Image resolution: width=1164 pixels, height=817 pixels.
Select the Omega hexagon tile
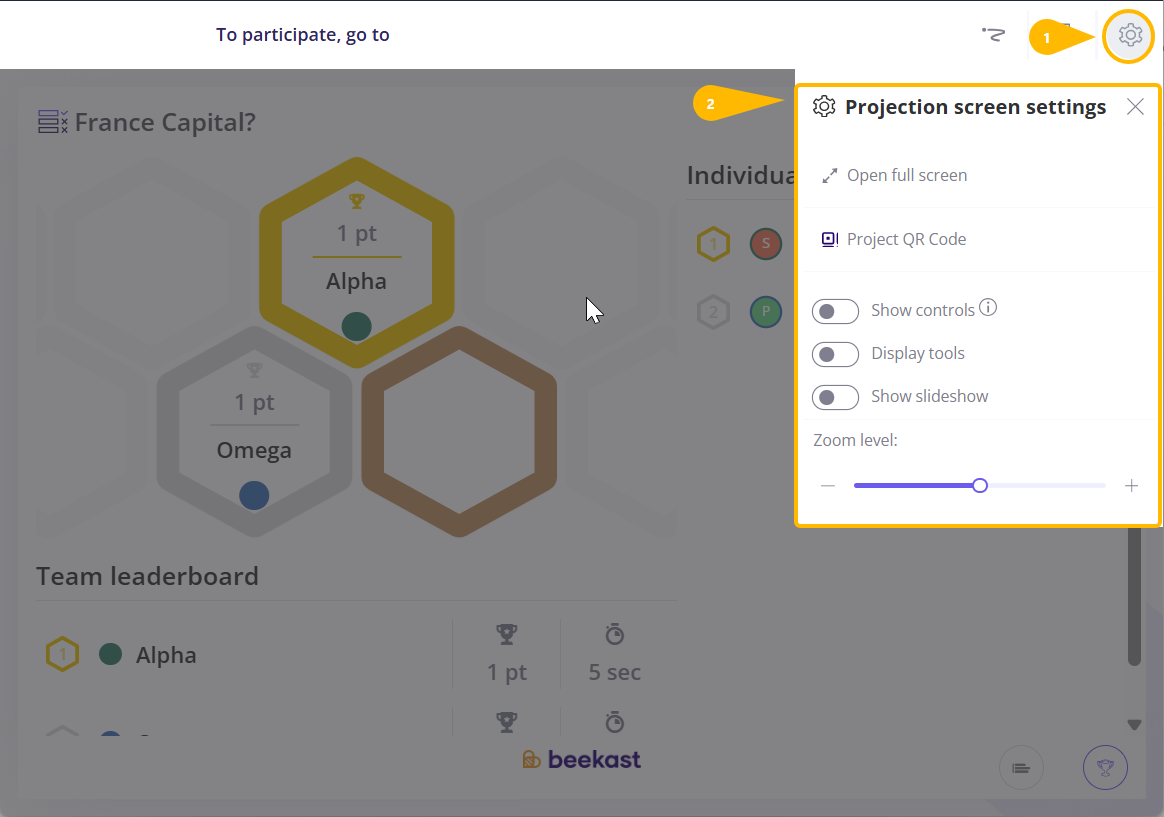point(254,431)
